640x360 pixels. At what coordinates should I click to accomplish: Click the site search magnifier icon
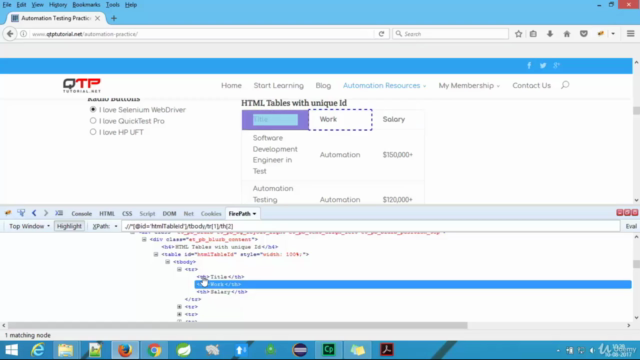565,85
